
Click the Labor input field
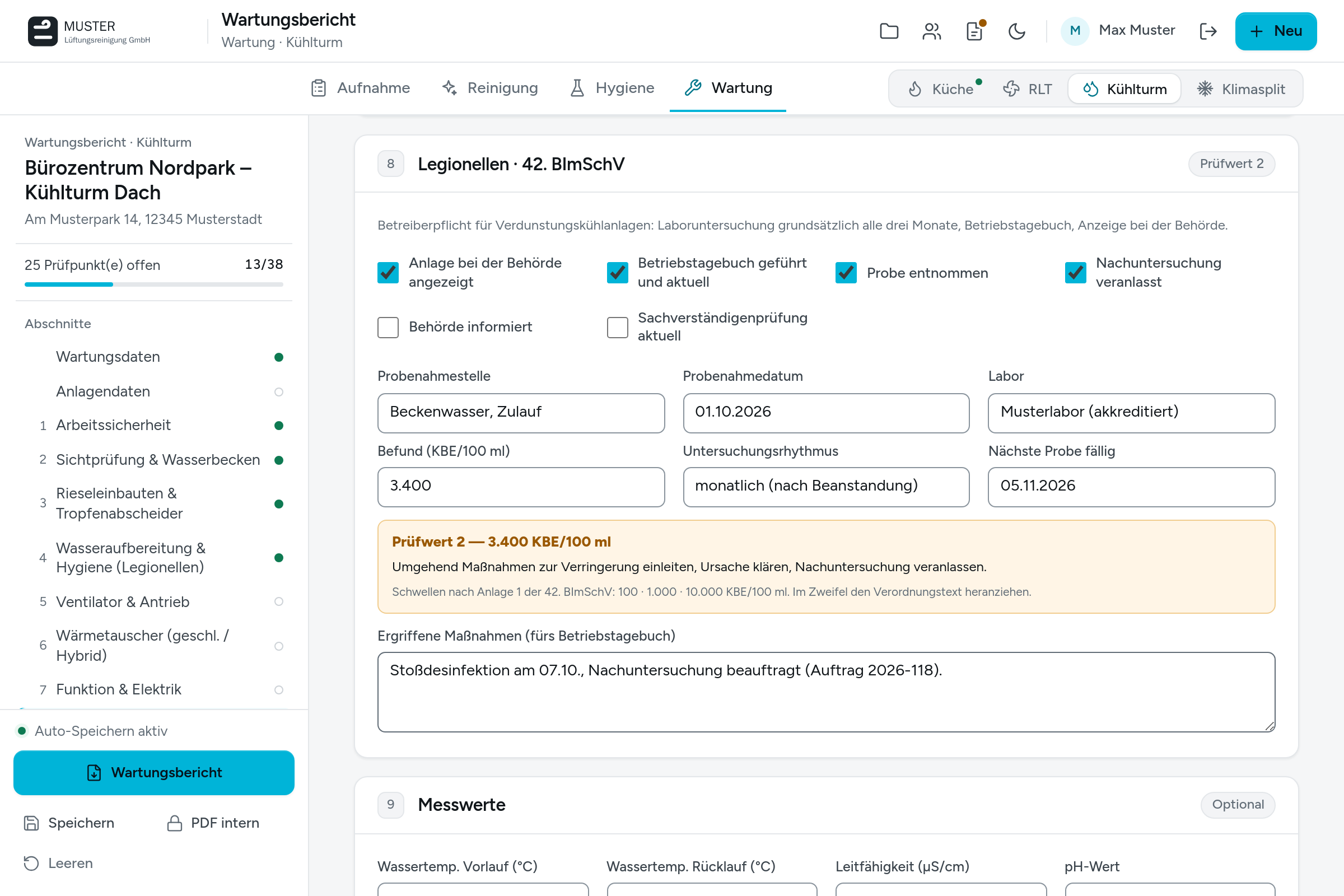pyautogui.click(x=1131, y=413)
